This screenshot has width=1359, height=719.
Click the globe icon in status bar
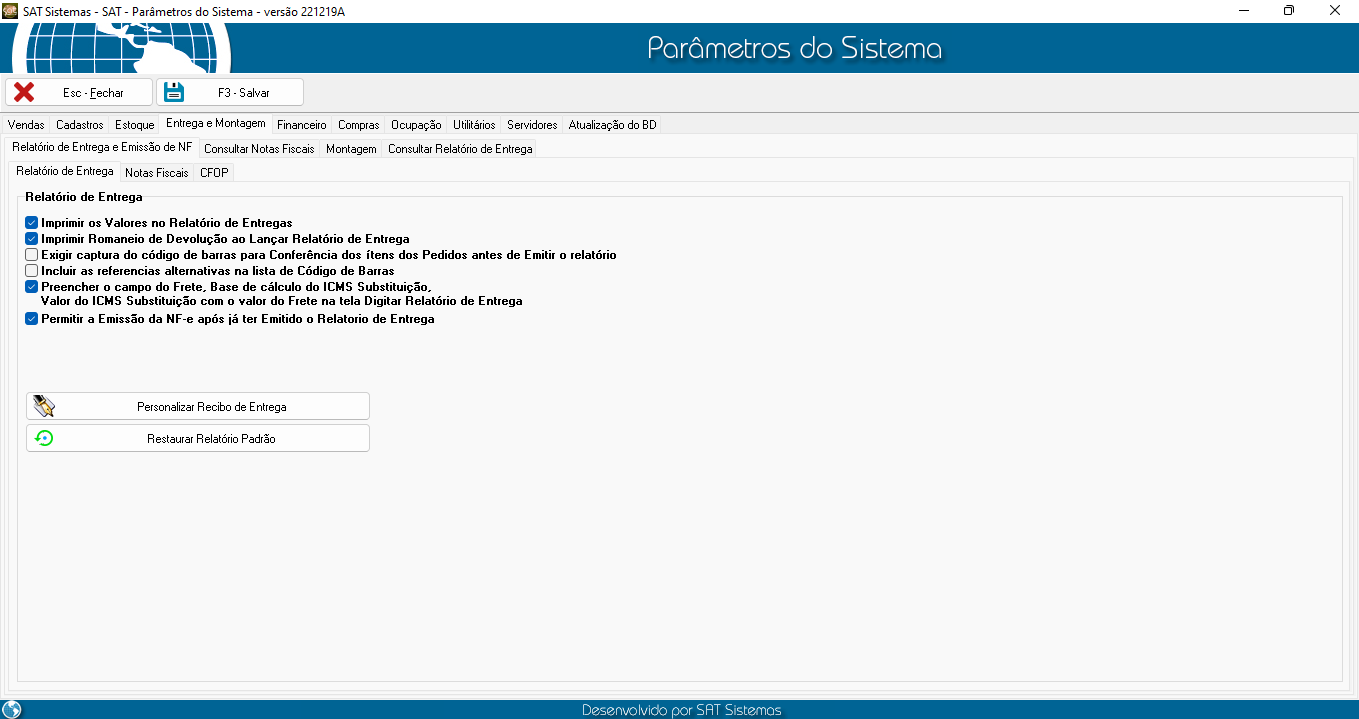12,709
